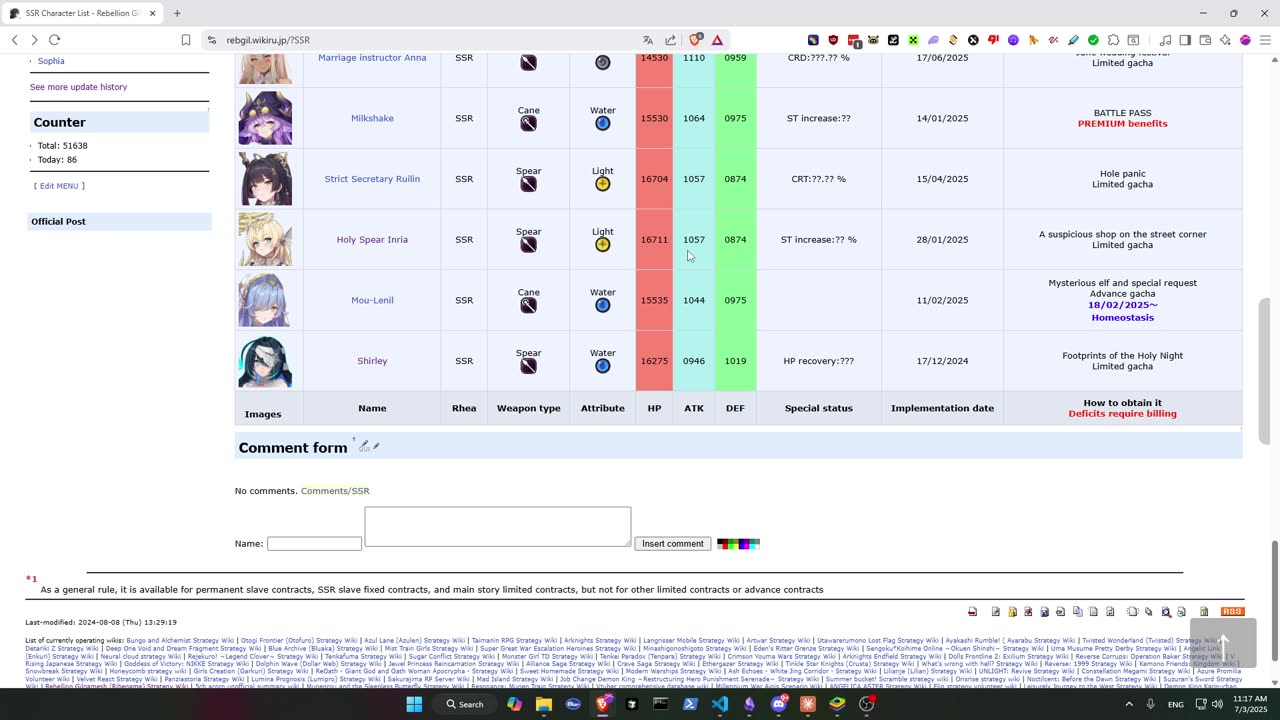Click the browser reload button
The height and width of the screenshot is (720, 1280).
(x=54, y=40)
